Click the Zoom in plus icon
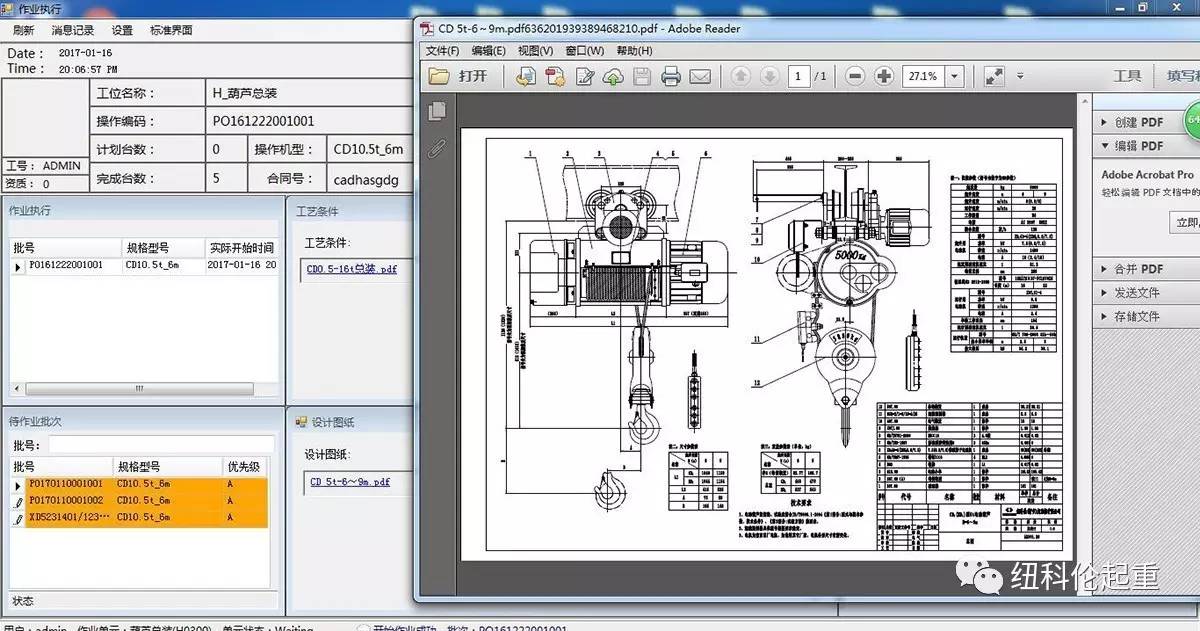Viewport: 1200px width, 631px height. click(x=884, y=76)
